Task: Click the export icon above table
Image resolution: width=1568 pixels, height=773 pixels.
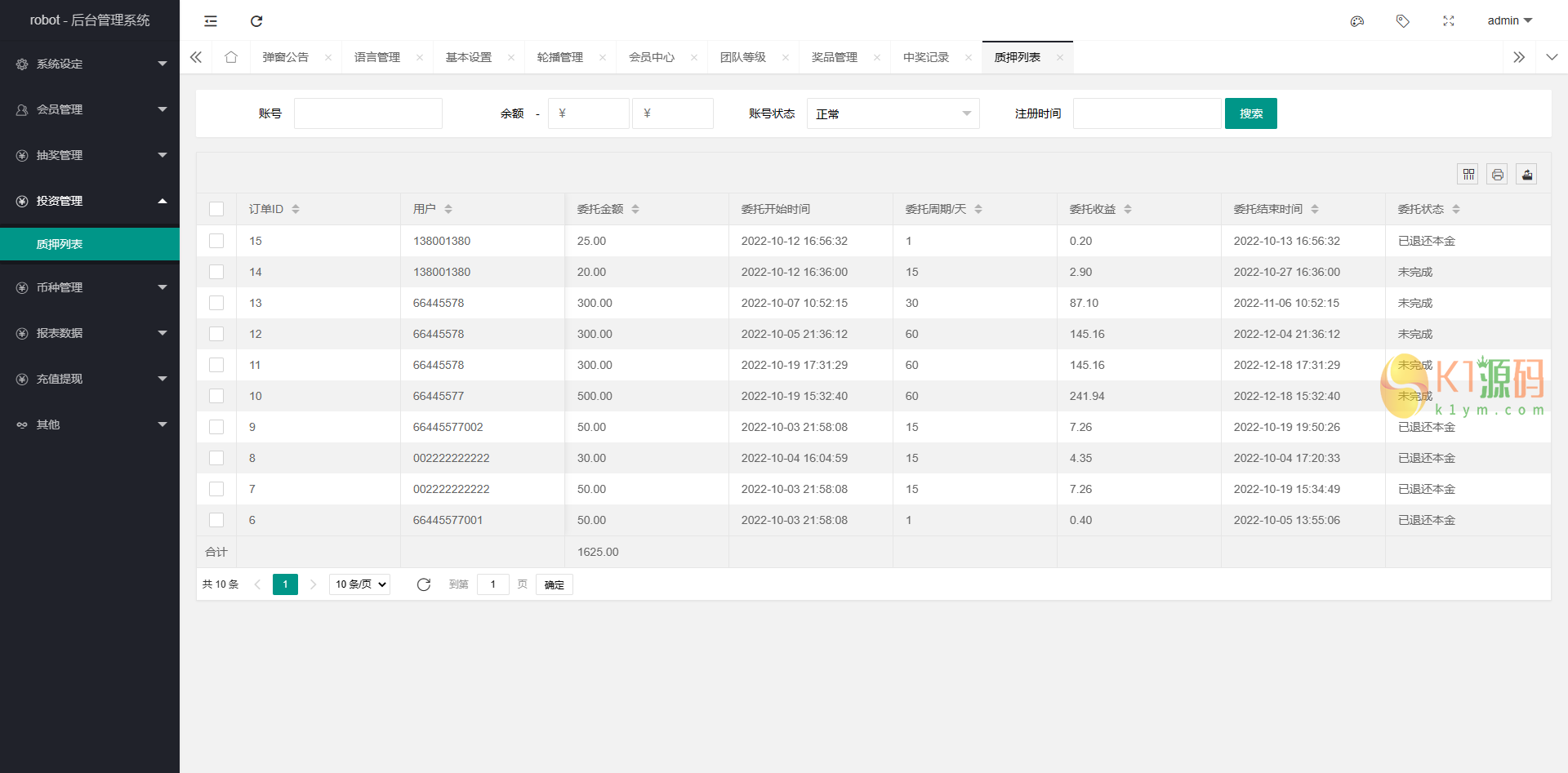Action: pos(1526,174)
